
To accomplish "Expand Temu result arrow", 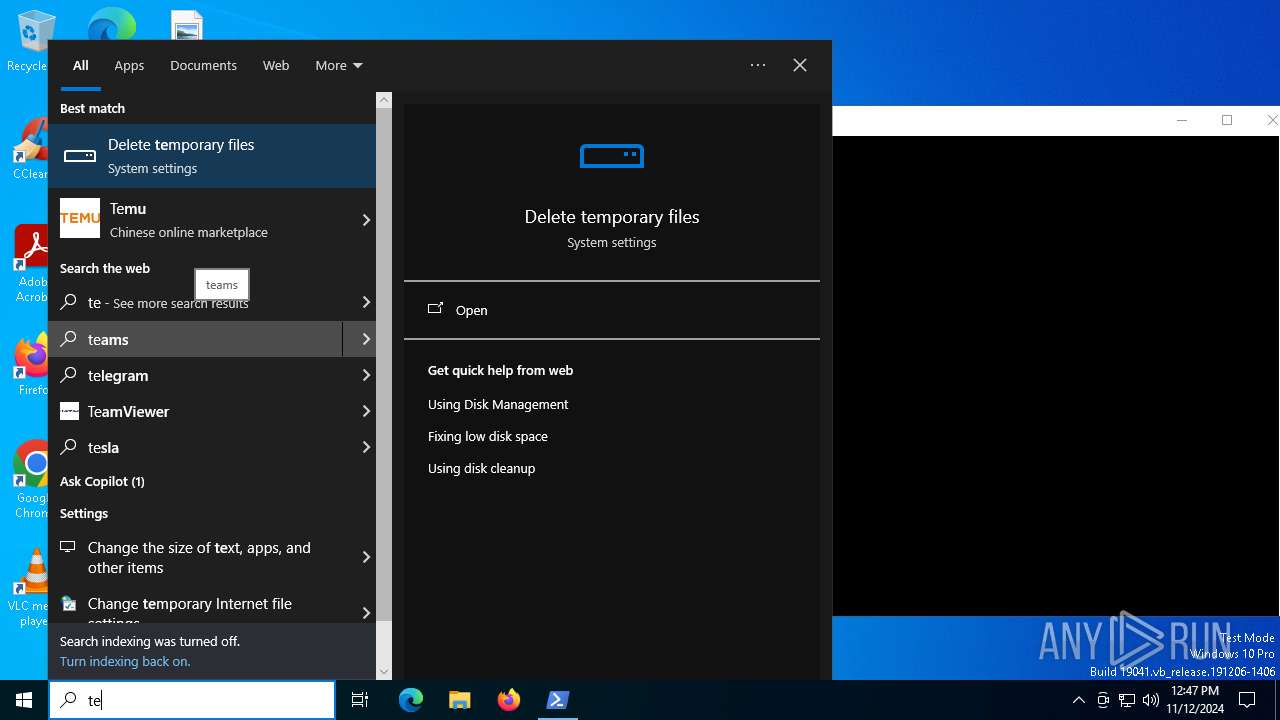I will point(366,220).
